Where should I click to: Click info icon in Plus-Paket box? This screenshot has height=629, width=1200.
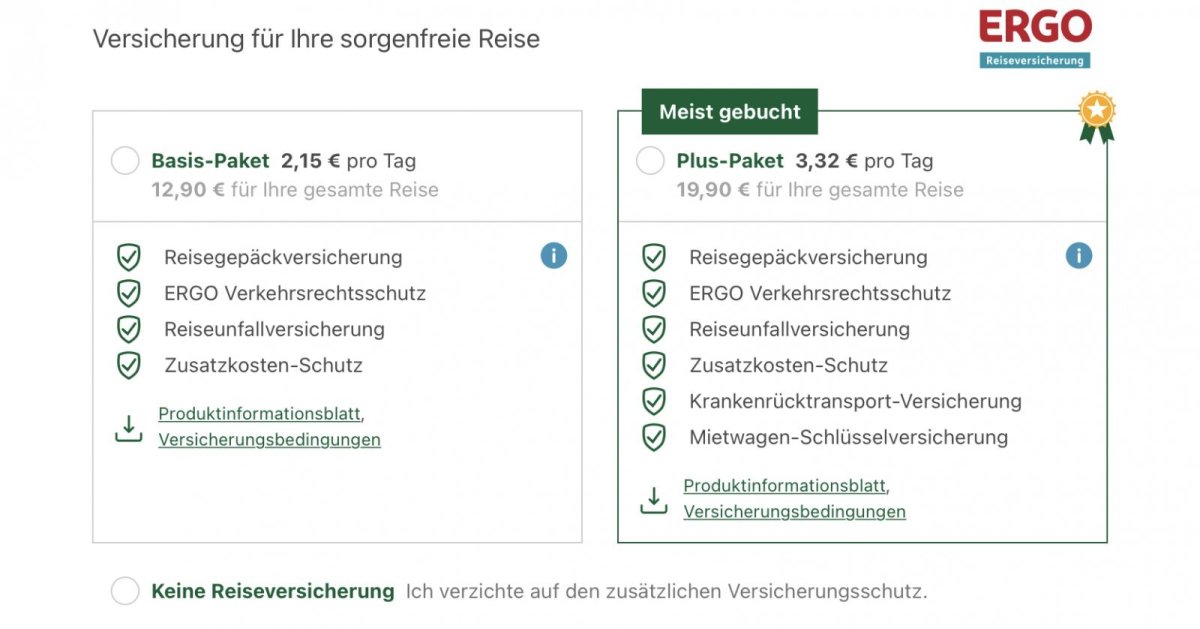coord(1079,256)
